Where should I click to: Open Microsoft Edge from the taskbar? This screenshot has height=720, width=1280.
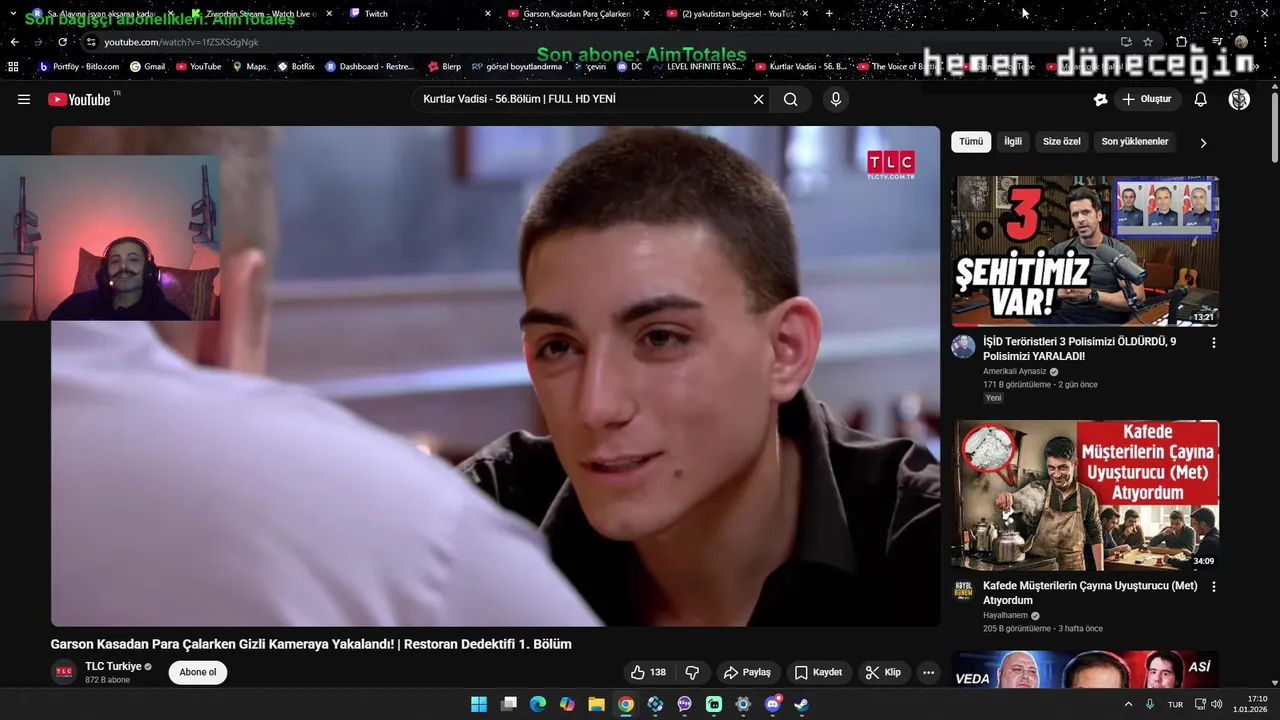(537, 704)
